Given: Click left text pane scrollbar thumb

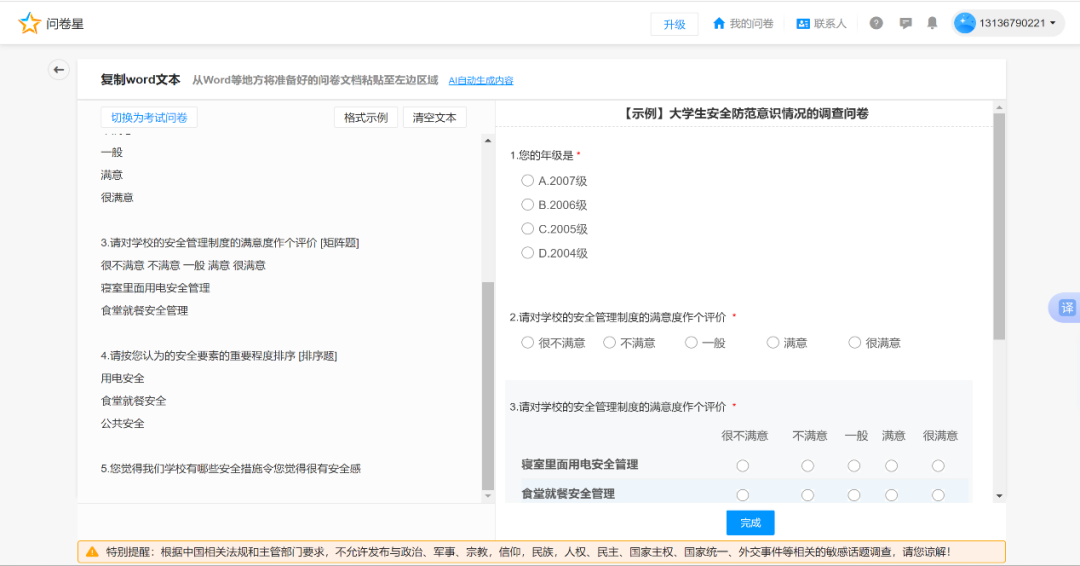Looking at the screenshot, I should click(x=488, y=386).
